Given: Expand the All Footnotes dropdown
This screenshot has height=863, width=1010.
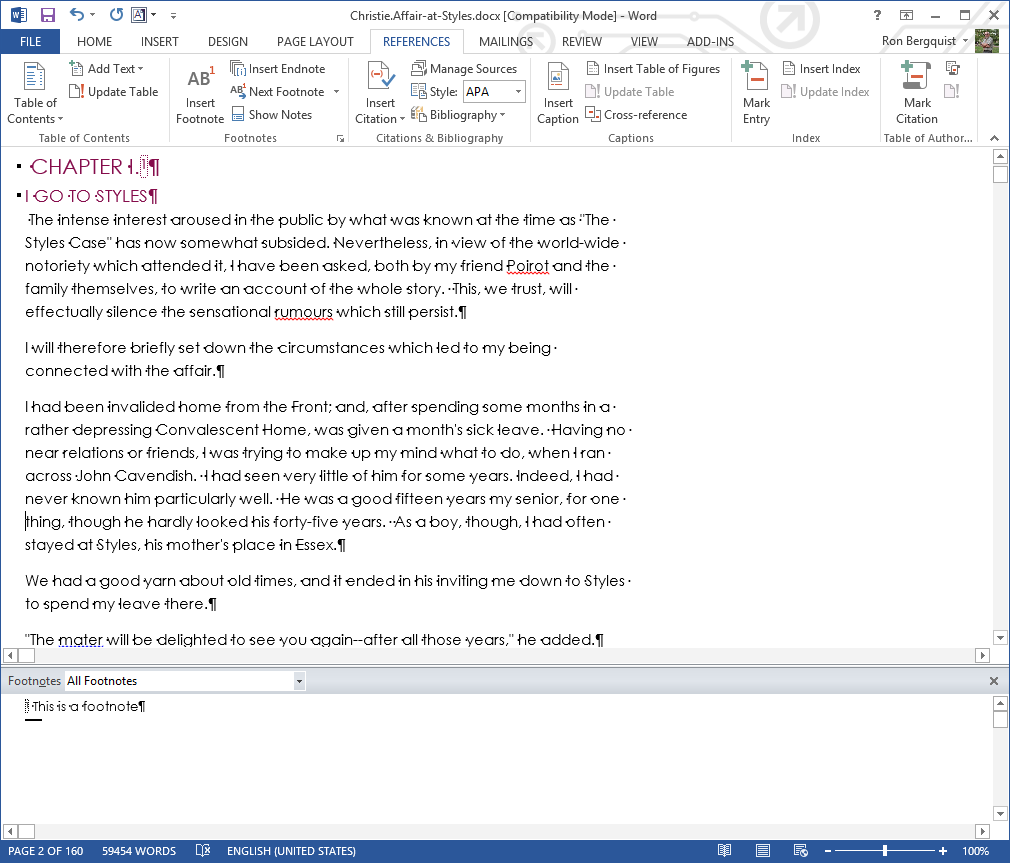Looking at the screenshot, I should 299,681.
